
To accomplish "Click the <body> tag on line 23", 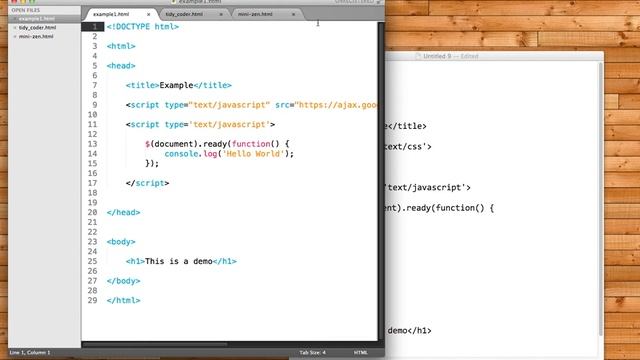I will (121, 242).
